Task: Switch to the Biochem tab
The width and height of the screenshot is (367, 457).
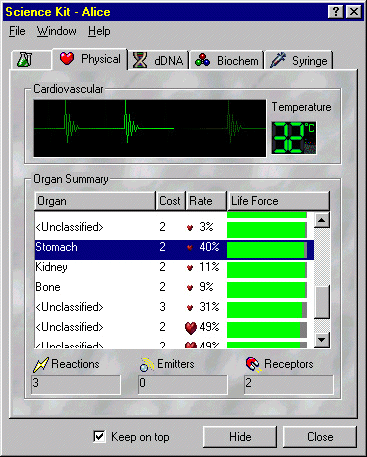Action: [227, 61]
